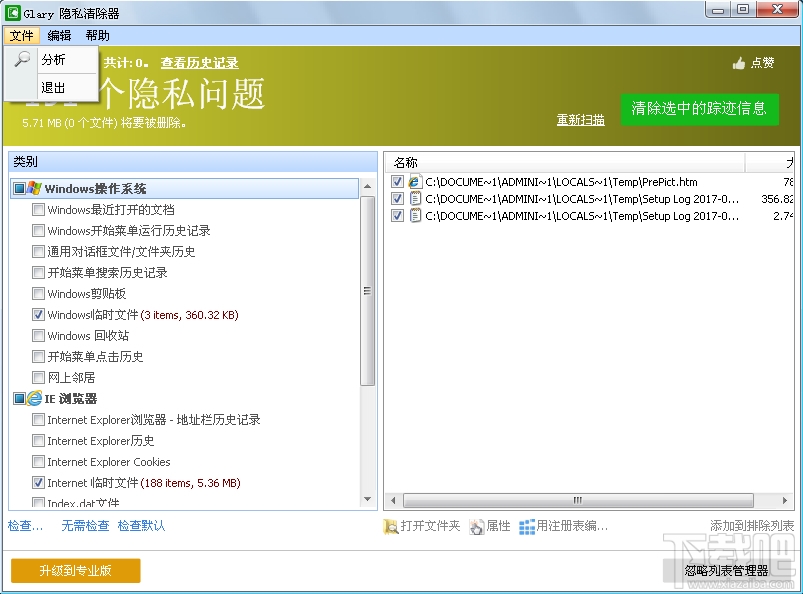Viewport: 803px width, 594px height.
Task: Click 升级到专业版 button
Action: [76, 570]
